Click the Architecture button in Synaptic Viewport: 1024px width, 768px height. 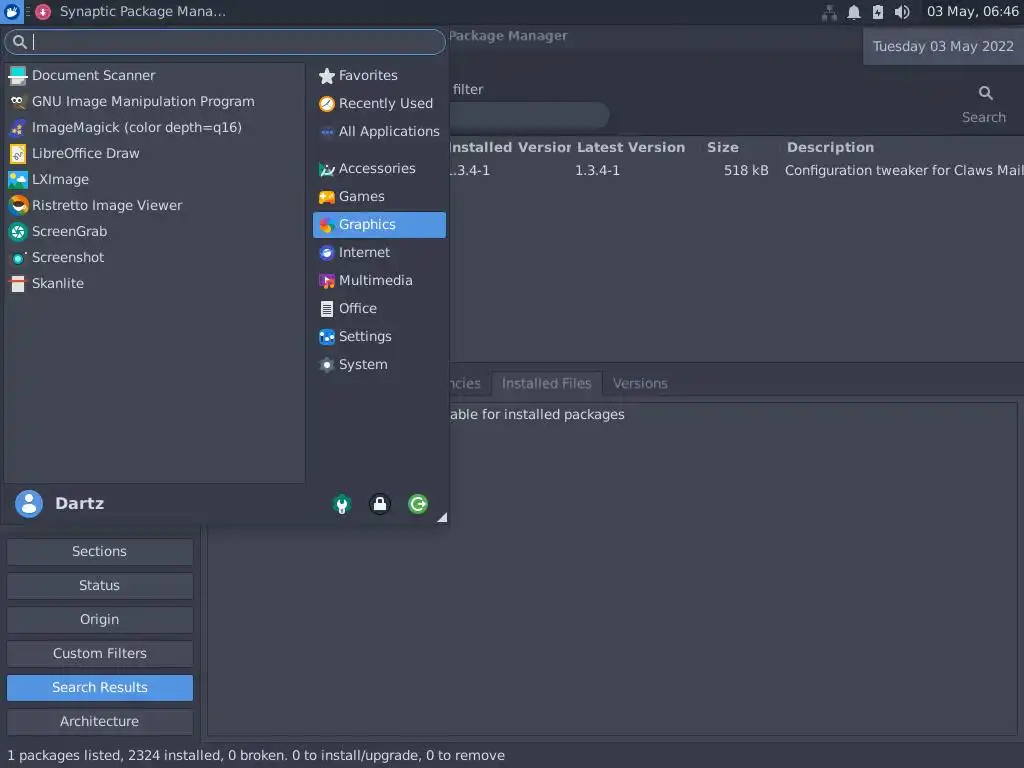click(x=100, y=722)
